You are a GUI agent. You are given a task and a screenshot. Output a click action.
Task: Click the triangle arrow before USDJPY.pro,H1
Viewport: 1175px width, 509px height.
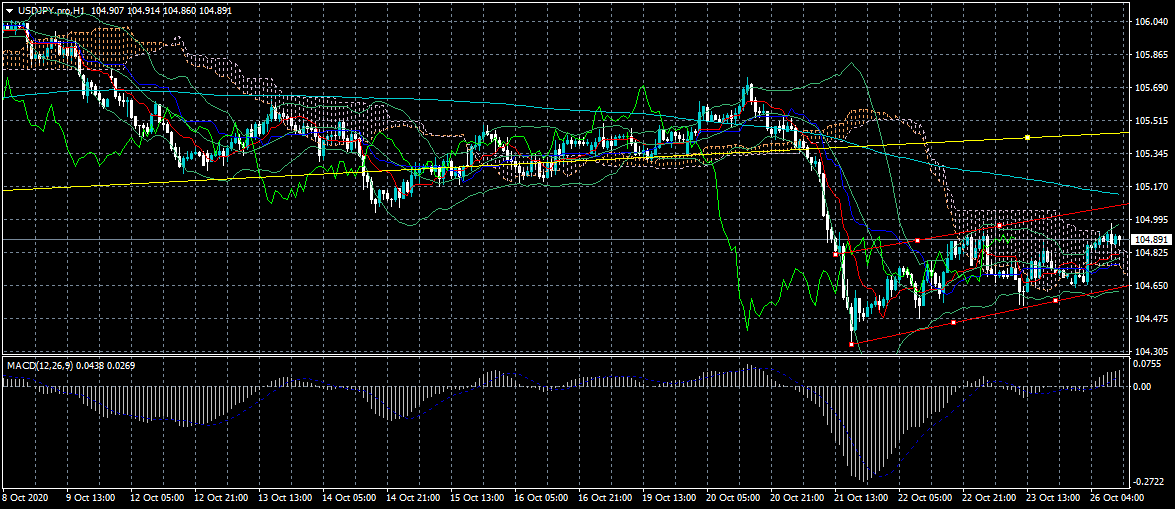tap(10, 11)
